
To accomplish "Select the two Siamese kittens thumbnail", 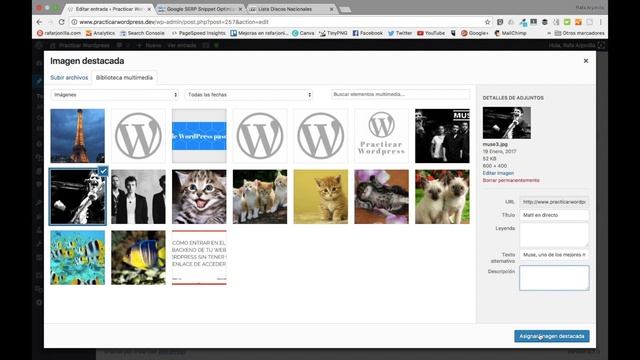I will (x=442, y=197).
